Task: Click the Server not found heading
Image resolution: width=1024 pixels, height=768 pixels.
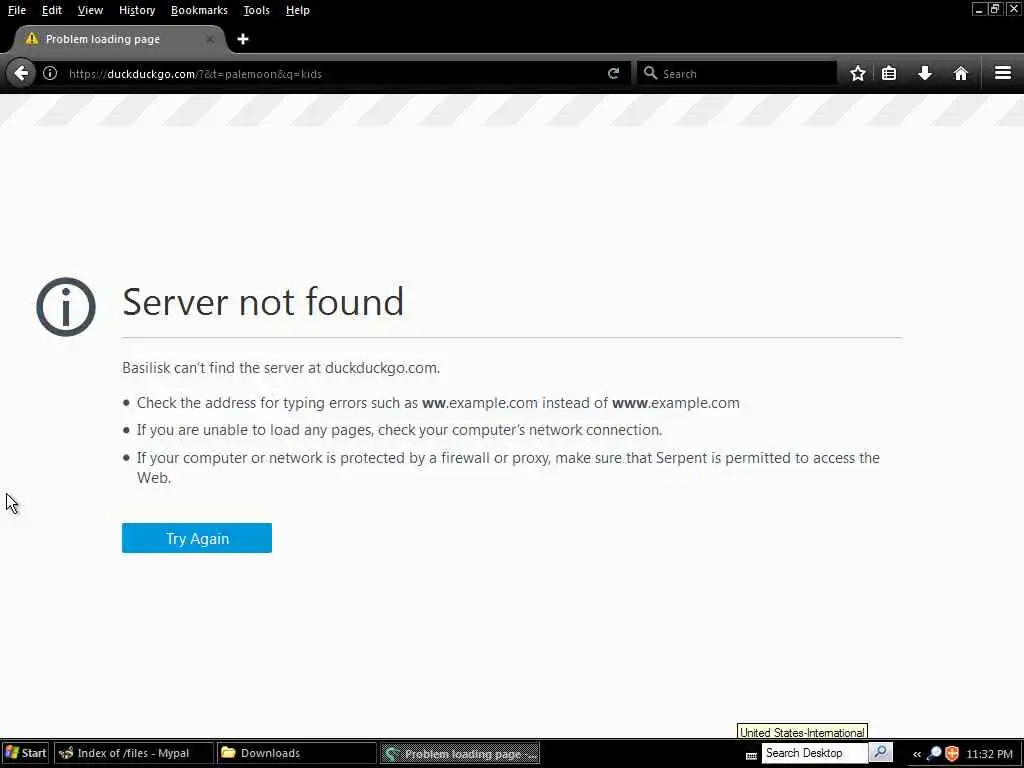Action: click(263, 302)
